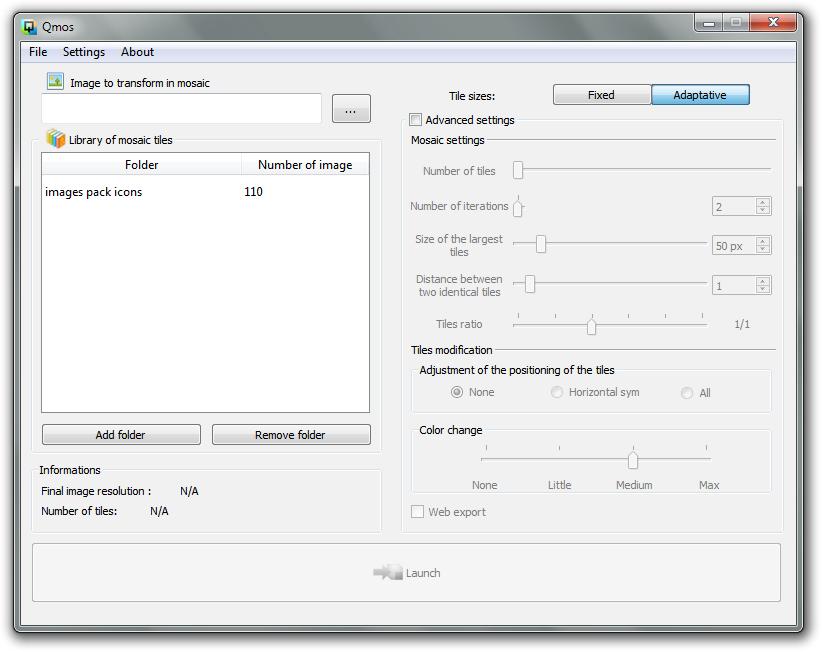This screenshot has height=652, width=822.
Task: Click the Add folder button
Action: pyautogui.click(x=121, y=434)
